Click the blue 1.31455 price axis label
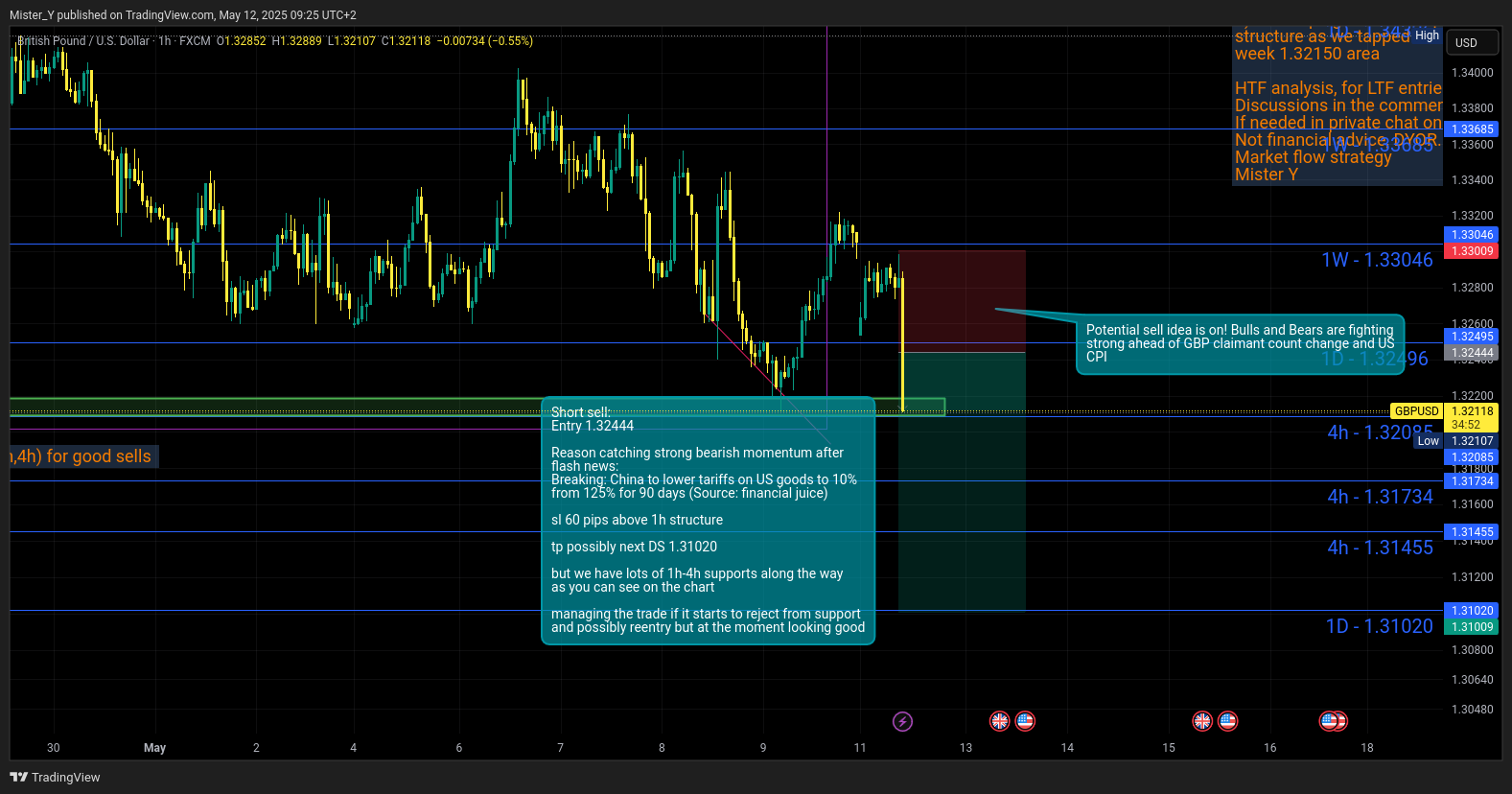The height and width of the screenshot is (794, 1512). [x=1472, y=532]
